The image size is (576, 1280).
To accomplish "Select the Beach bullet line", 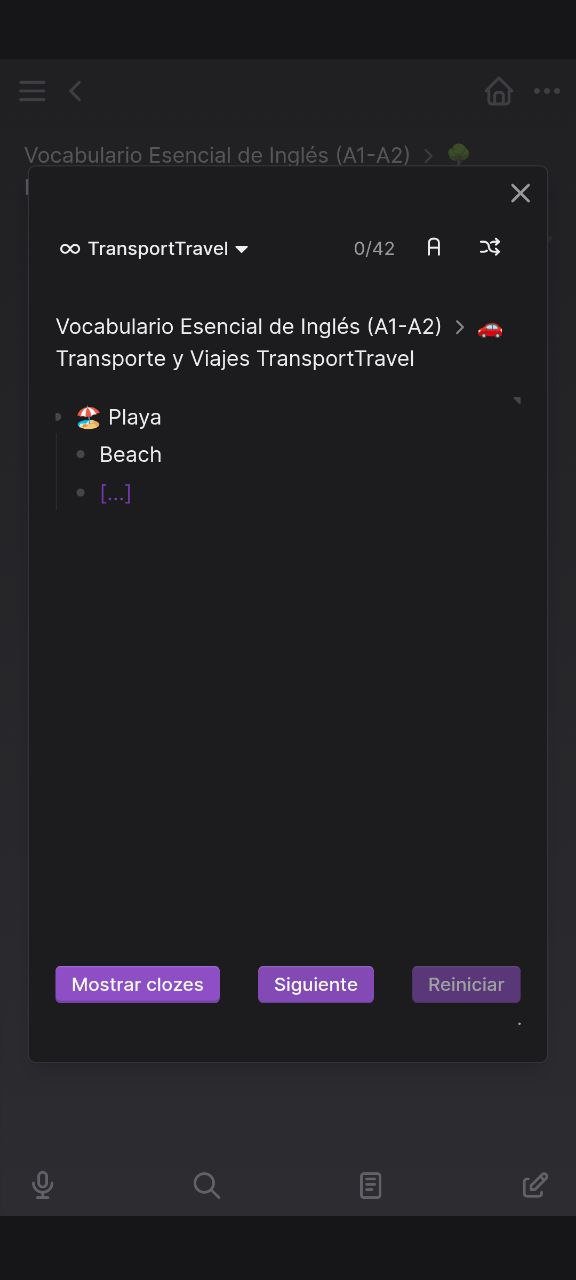I will 131,455.
